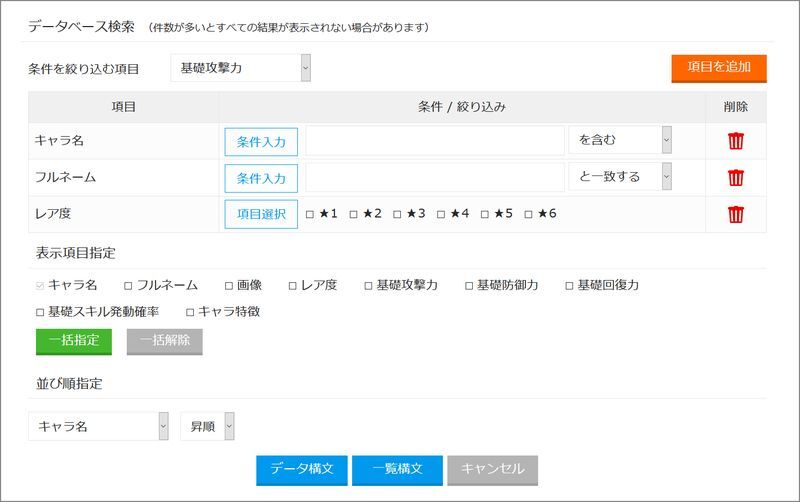Remove the レア度 row via trash icon

736,214
